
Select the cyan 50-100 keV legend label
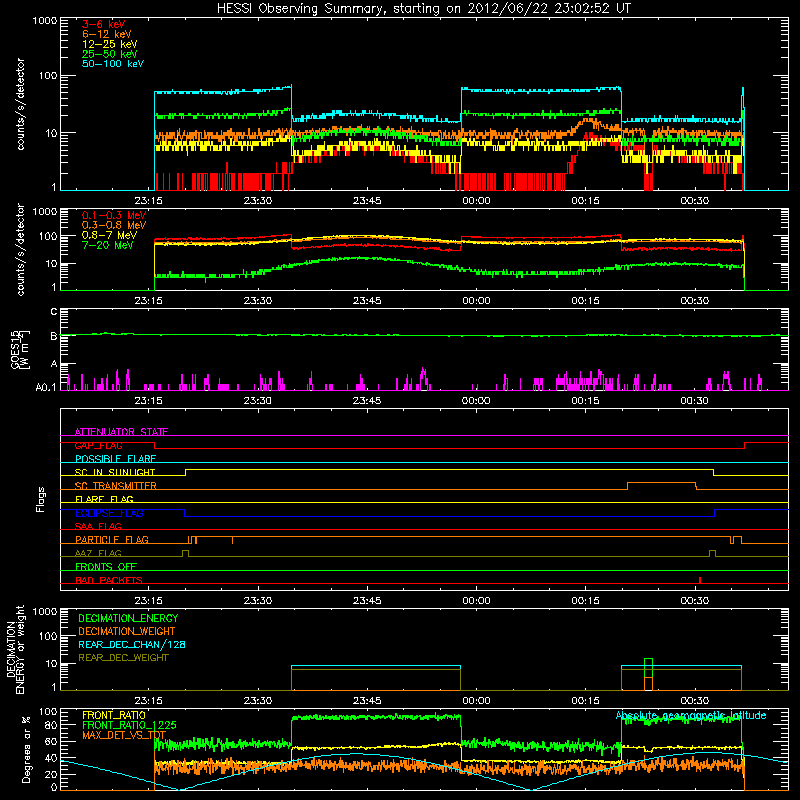[113, 64]
